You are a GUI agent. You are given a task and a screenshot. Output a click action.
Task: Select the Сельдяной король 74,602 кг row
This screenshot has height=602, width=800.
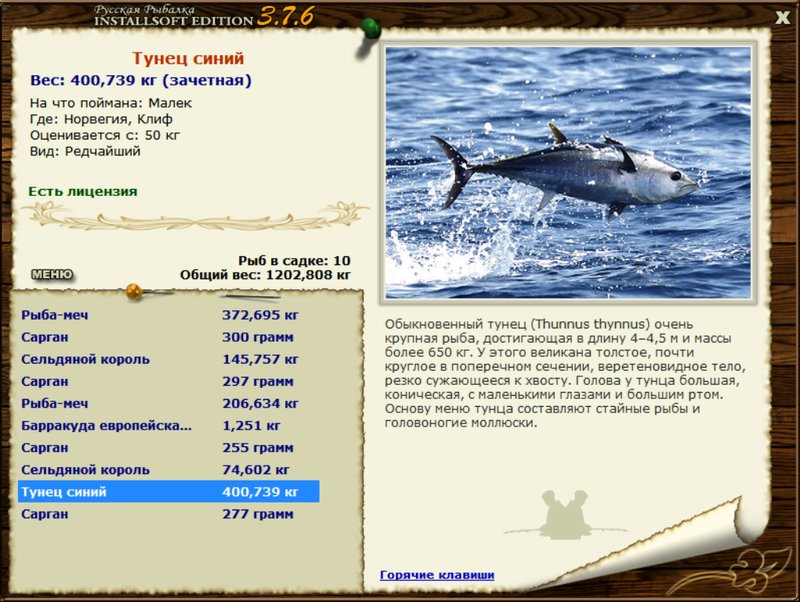[x=169, y=470]
